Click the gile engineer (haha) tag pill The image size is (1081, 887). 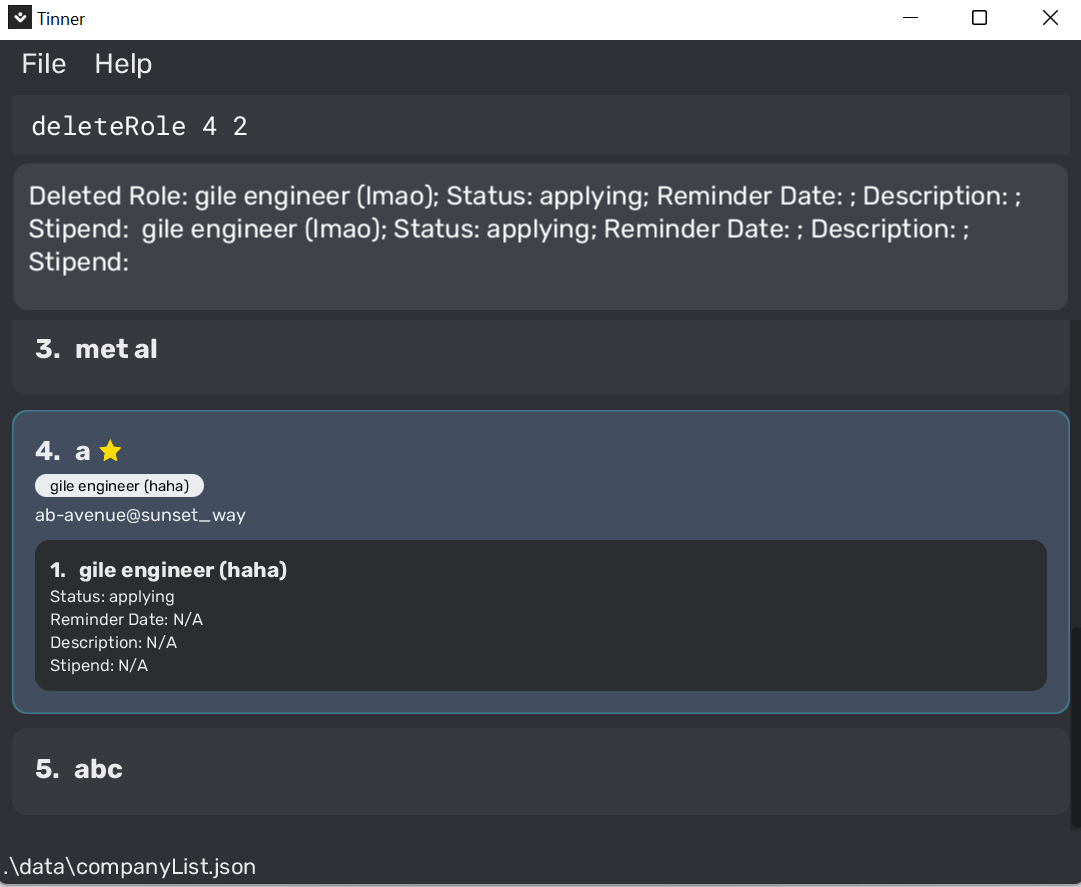pos(119,486)
